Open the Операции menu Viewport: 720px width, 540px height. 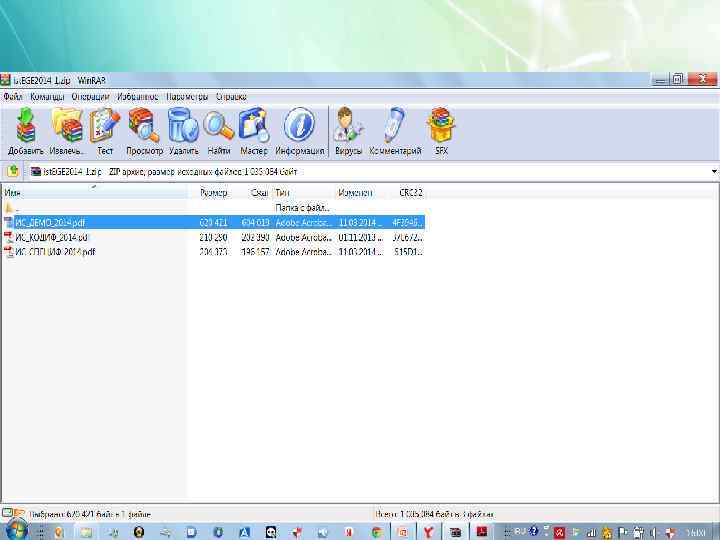[90, 96]
